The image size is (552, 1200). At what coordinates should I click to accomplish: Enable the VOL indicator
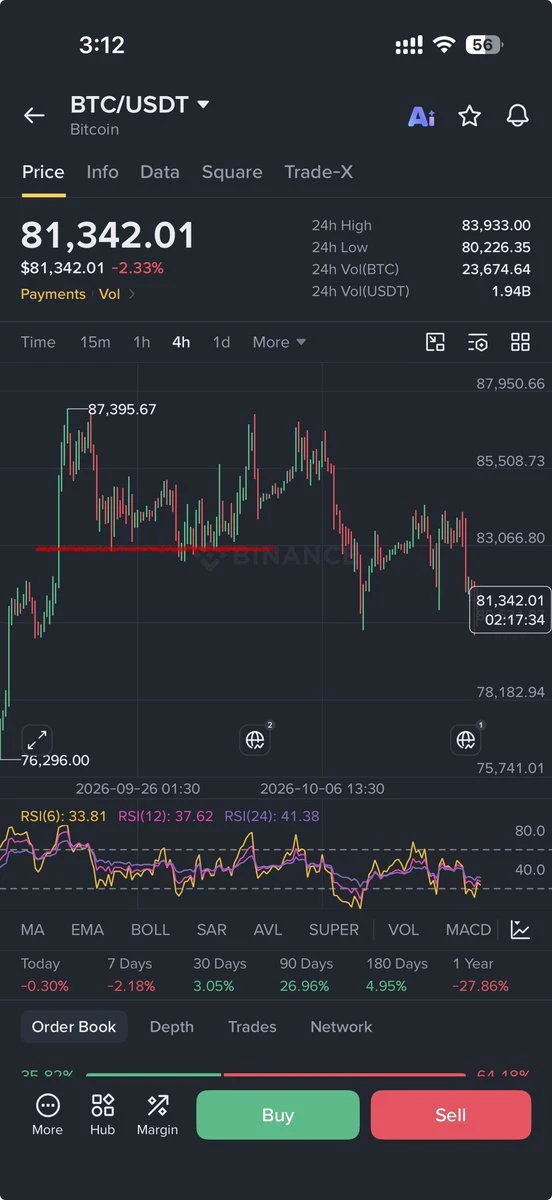click(x=403, y=930)
